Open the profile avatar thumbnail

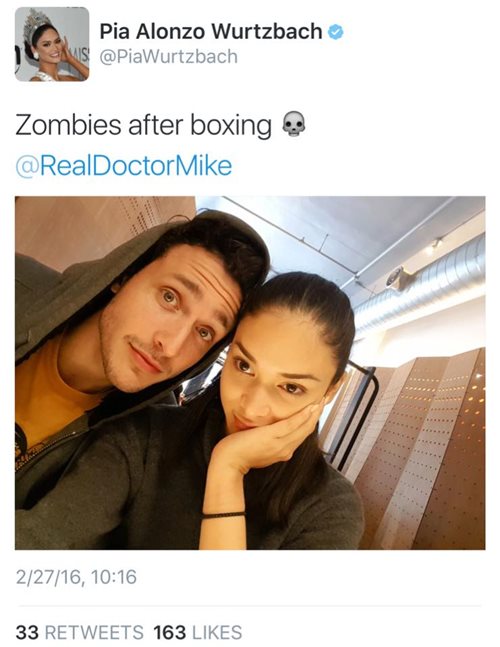[52, 44]
